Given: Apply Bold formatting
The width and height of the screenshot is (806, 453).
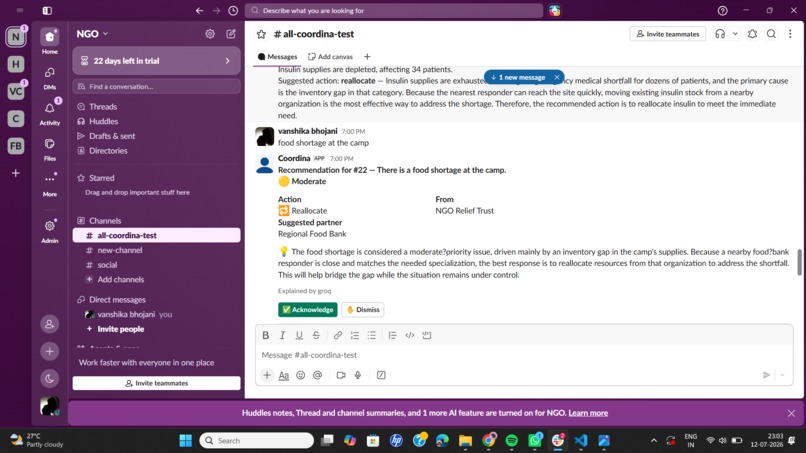Looking at the screenshot, I should pos(265,335).
